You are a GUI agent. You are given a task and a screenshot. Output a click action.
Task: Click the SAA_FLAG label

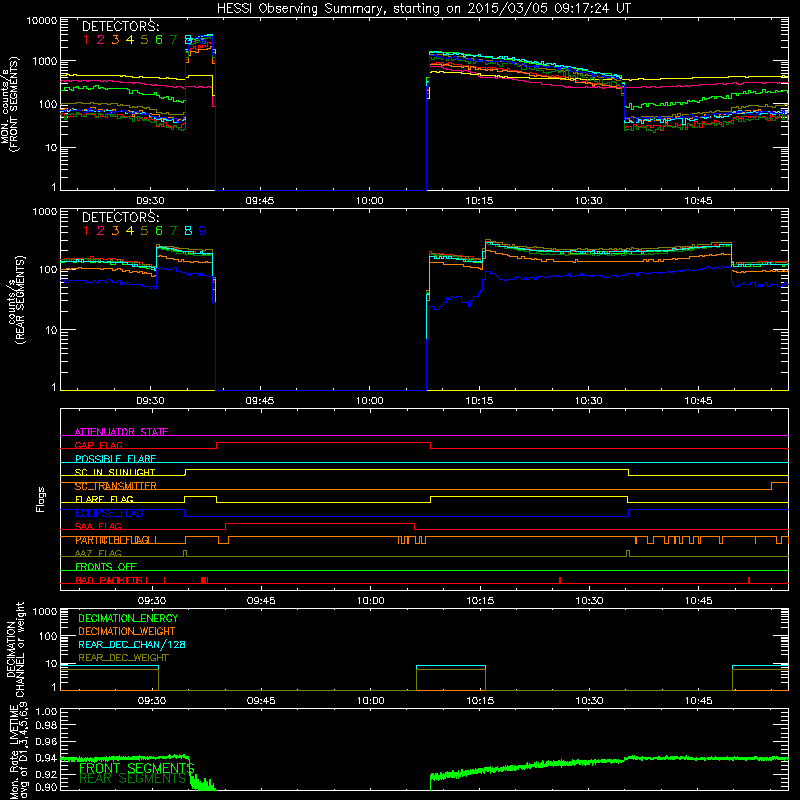pos(98,526)
